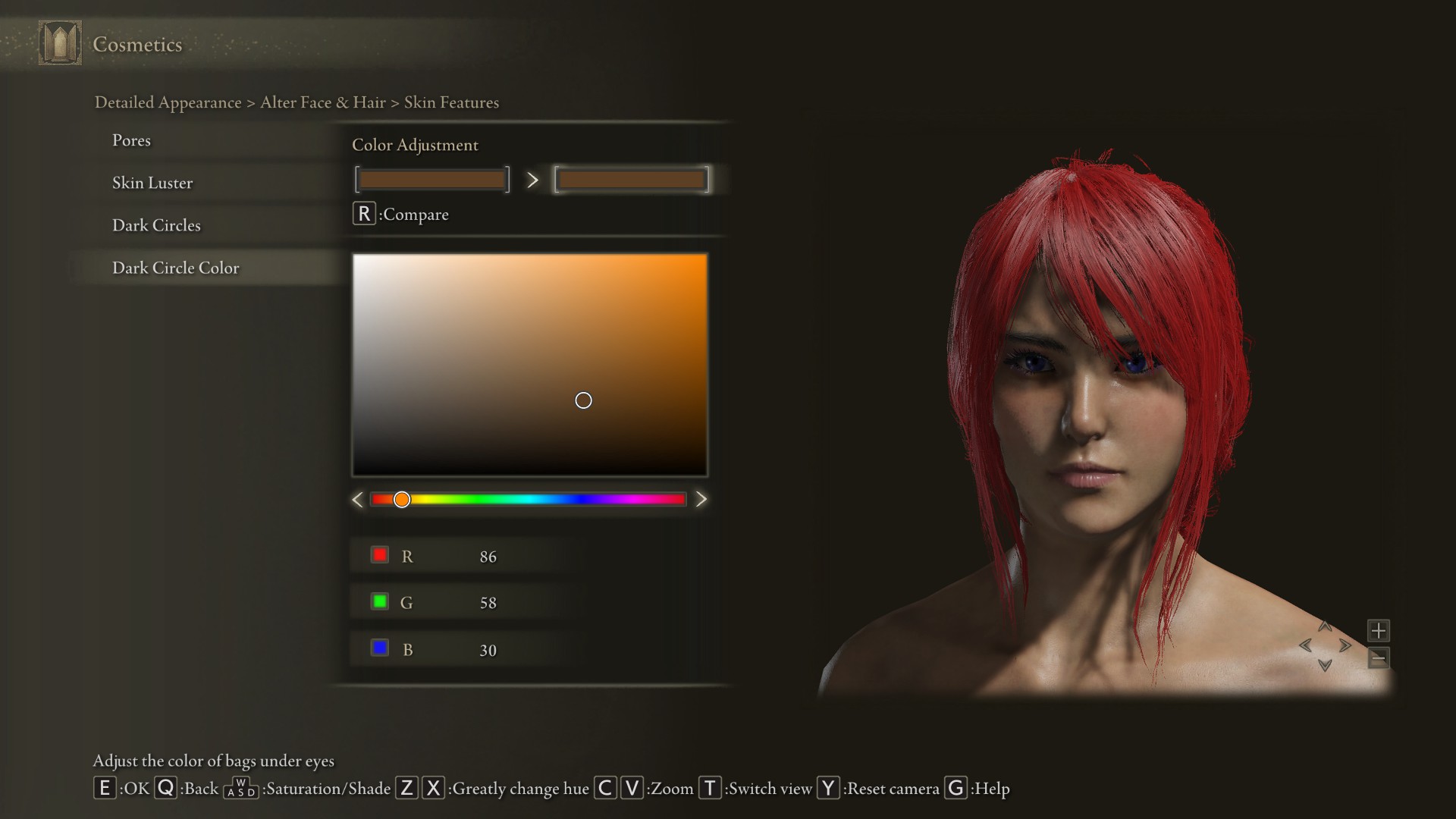Image resolution: width=1456 pixels, height=819 pixels.
Task: Open the Dark Circles setting
Action: point(156,225)
